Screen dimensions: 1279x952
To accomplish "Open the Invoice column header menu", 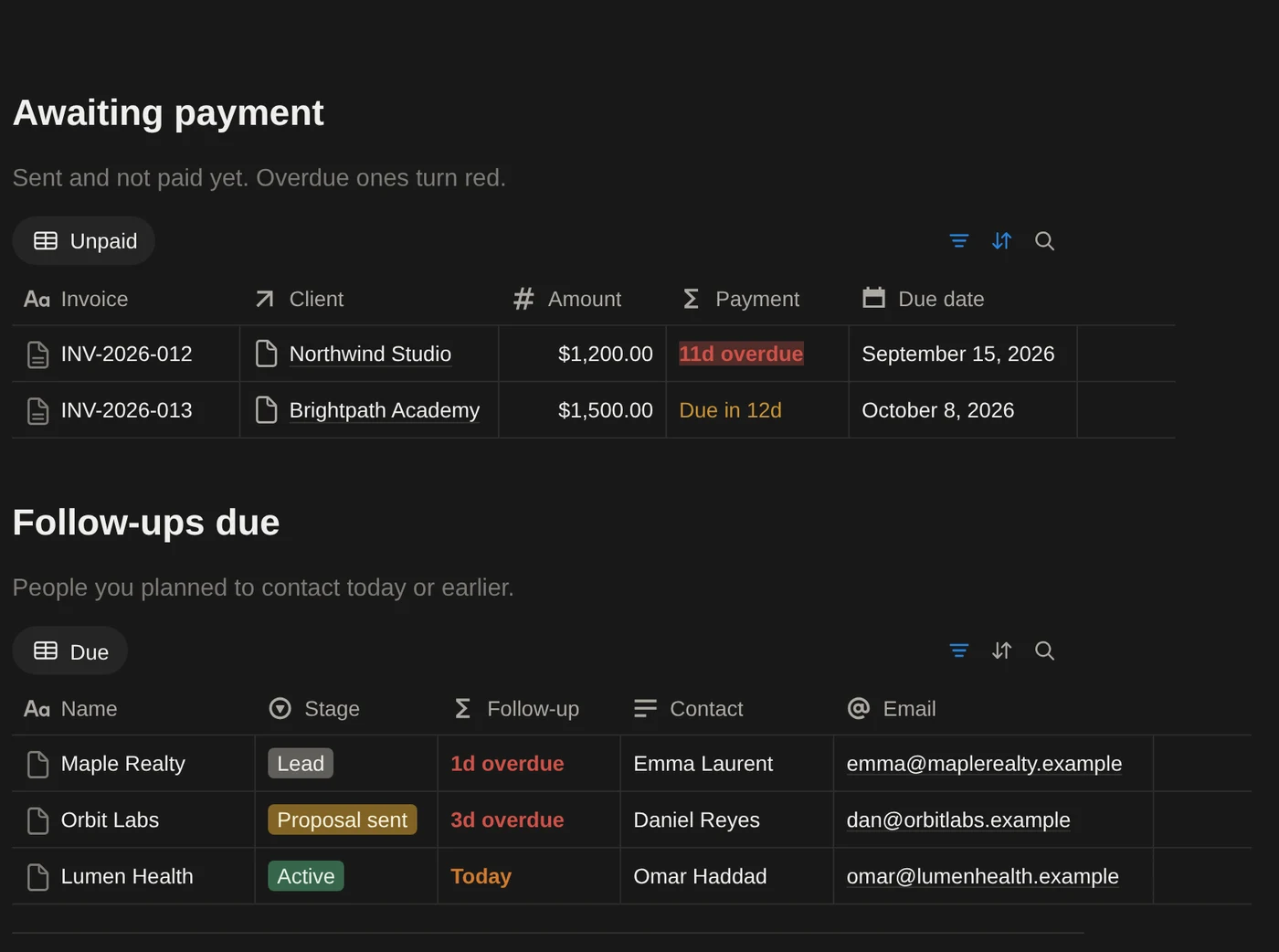I will [x=126, y=299].
